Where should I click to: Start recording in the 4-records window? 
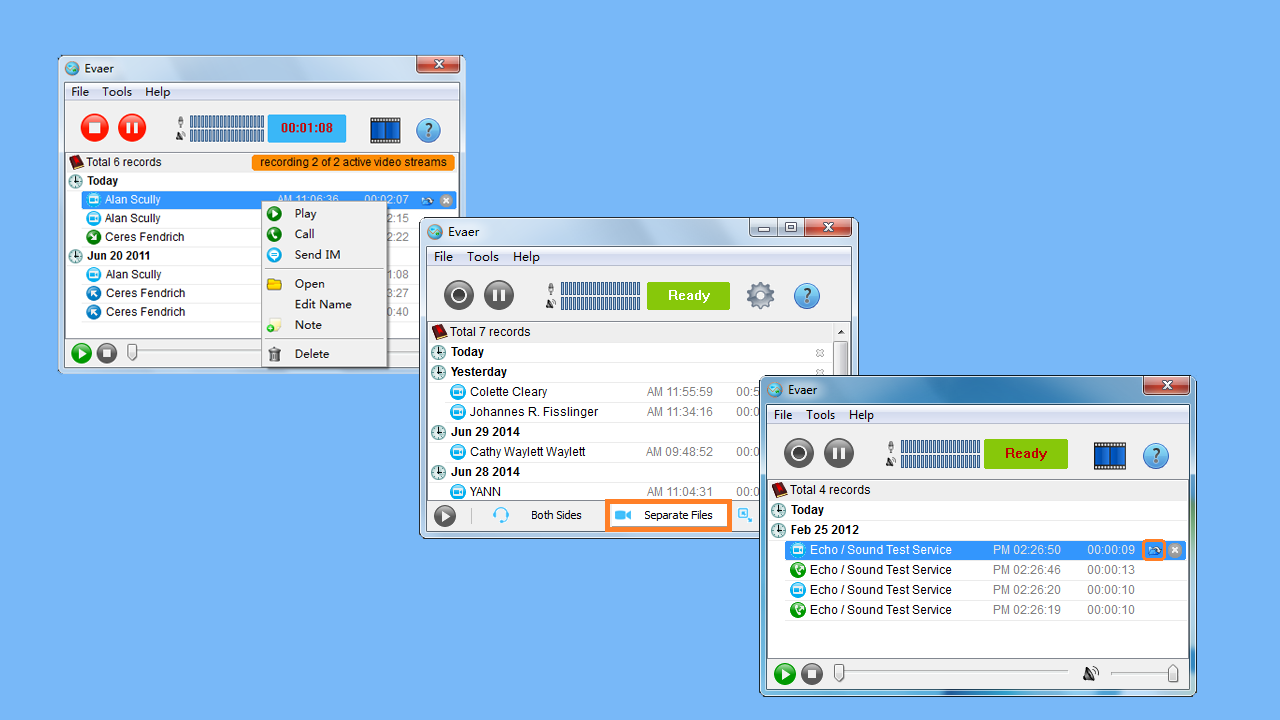pyautogui.click(x=799, y=454)
